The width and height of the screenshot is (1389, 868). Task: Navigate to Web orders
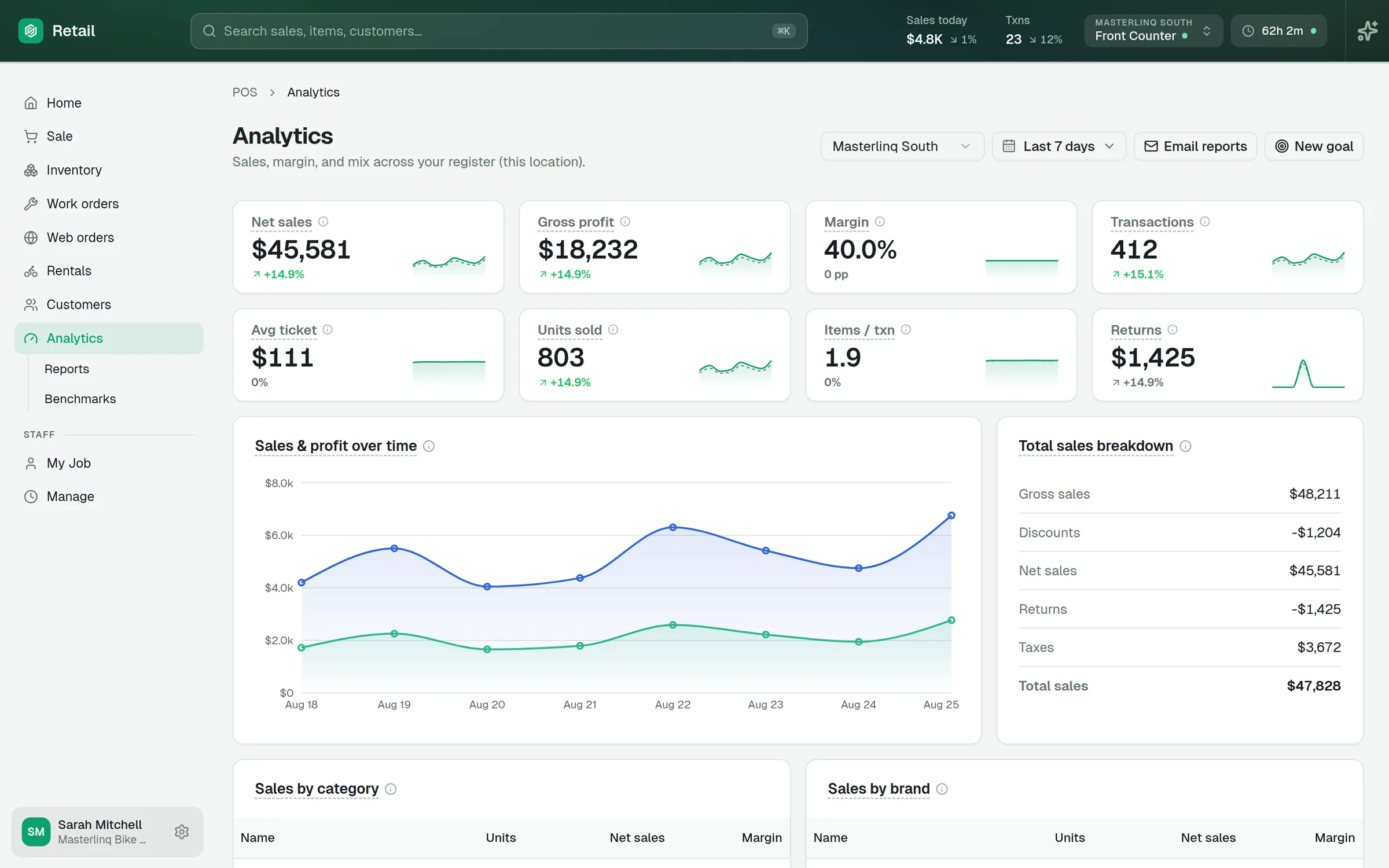pos(109,237)
